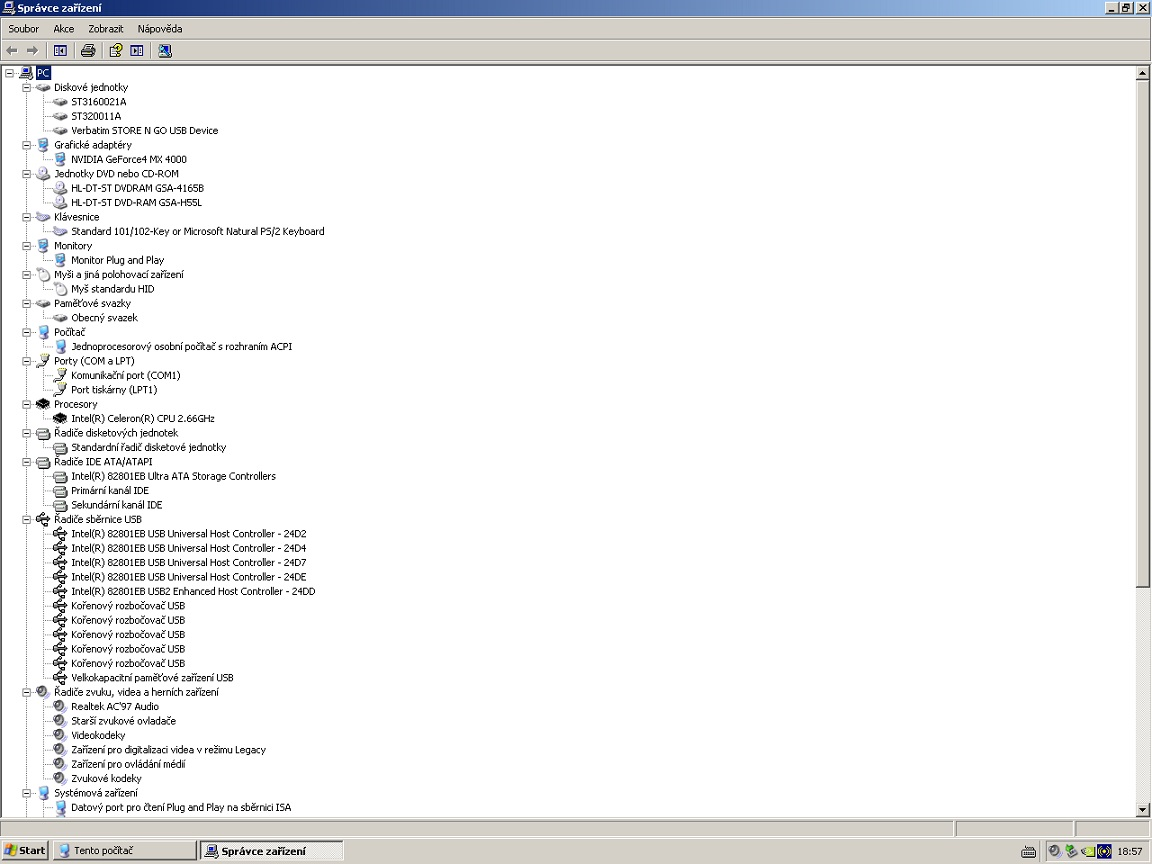Collapse the Grafické adaptéry category
Image resolution: width=1152 pixels, height=864 pixels.
[x=26, y=145]
